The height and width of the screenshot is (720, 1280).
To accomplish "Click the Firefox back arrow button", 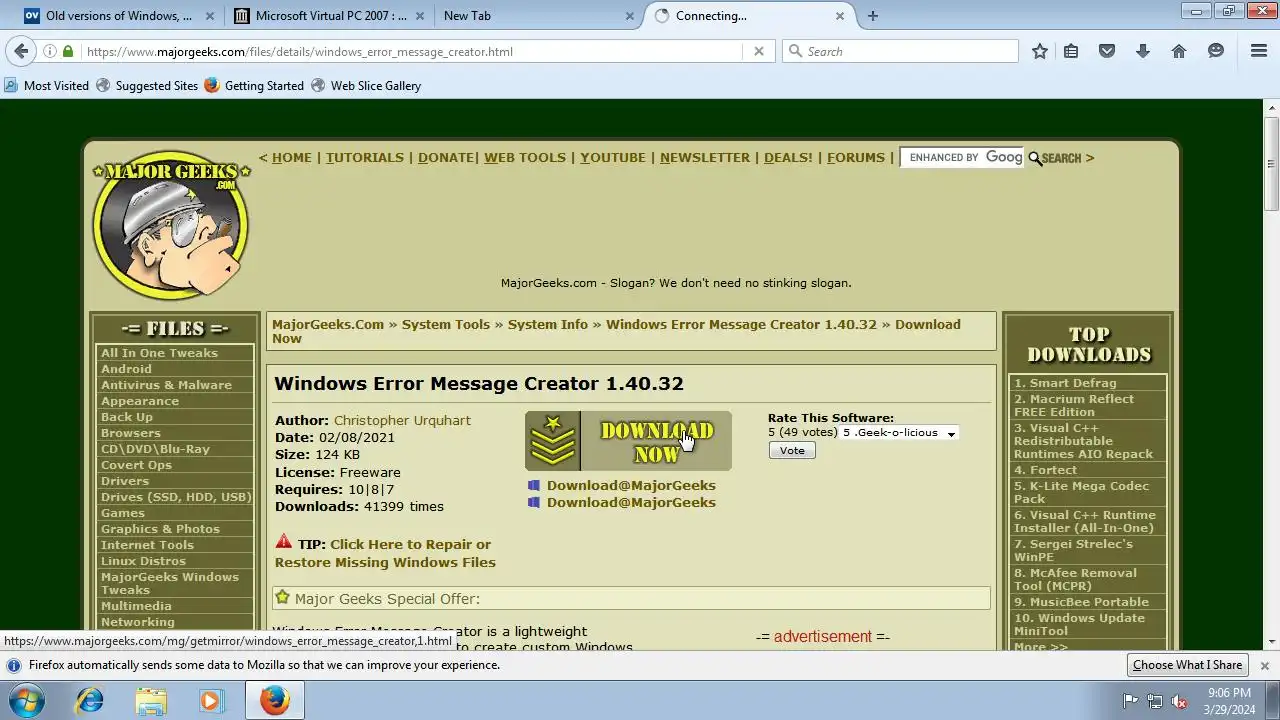I will (x=21, y=51).
